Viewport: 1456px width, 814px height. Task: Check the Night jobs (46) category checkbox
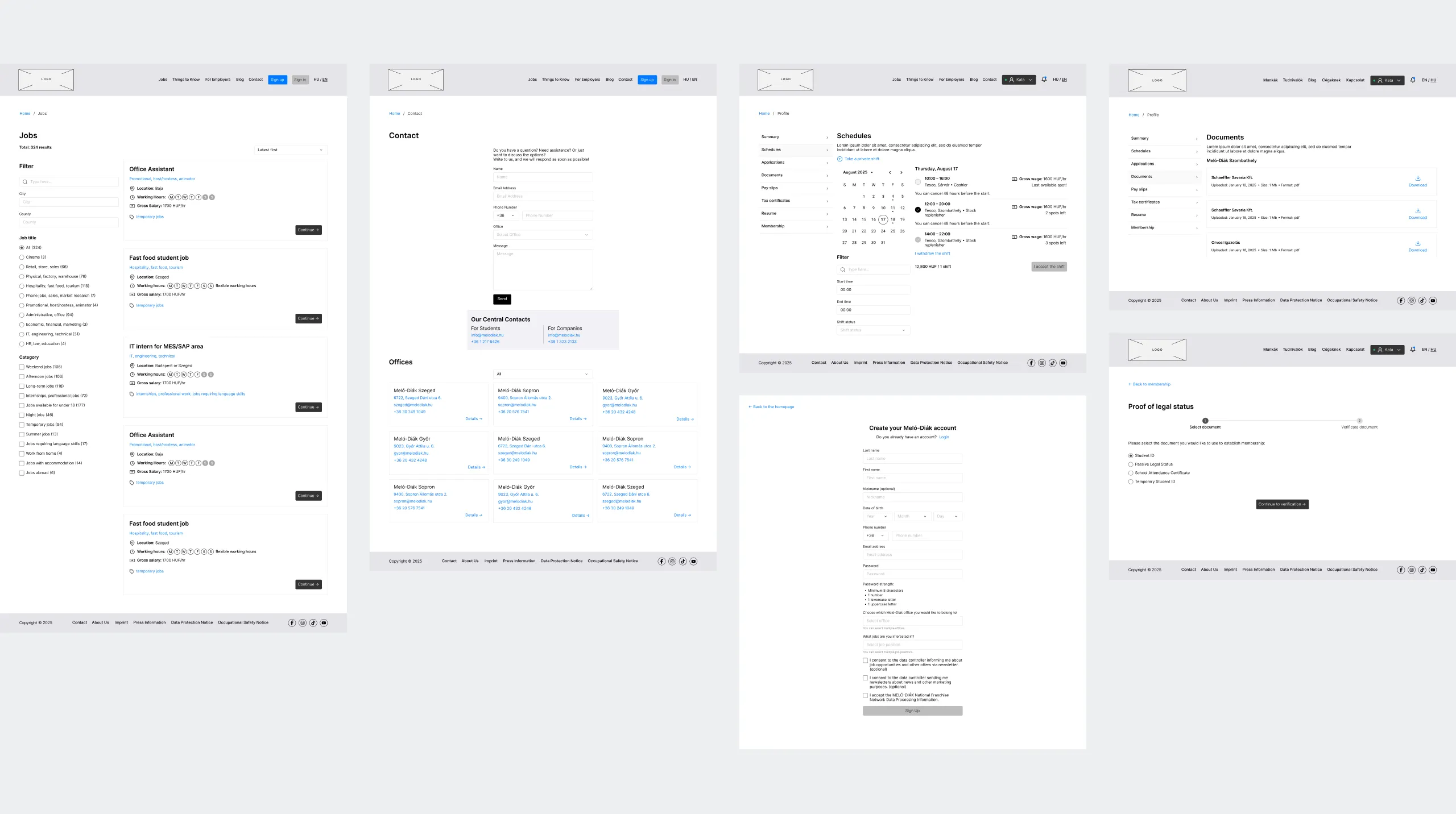pyautogui.click(x=22, y=415)
